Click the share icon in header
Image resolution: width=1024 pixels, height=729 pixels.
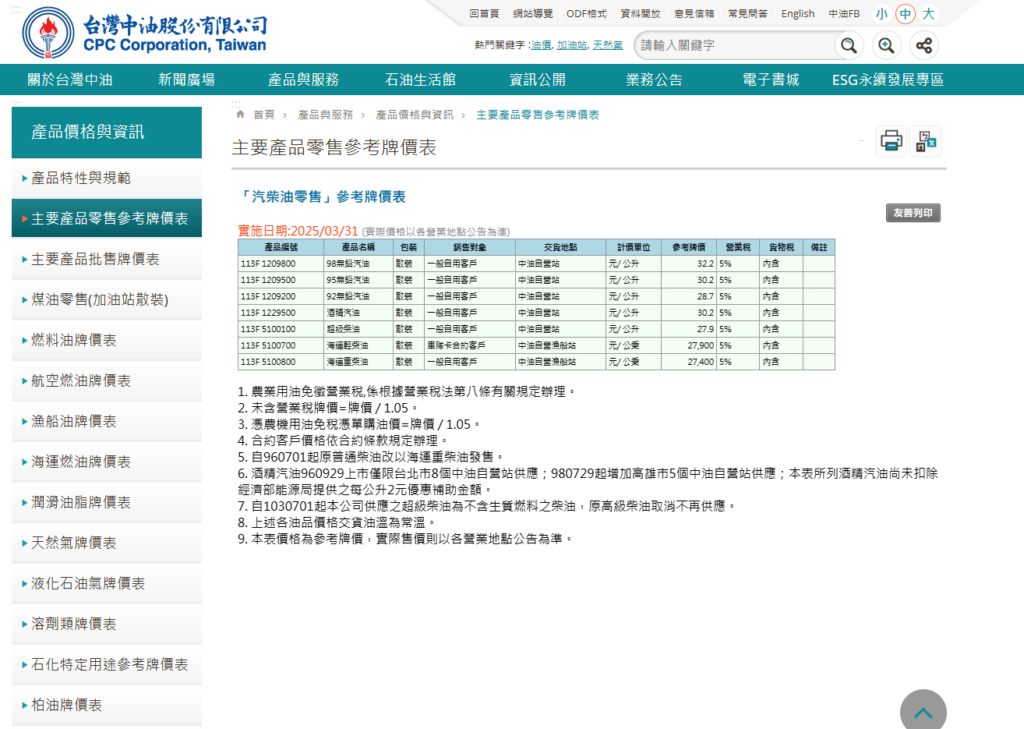[x=924, y=45]
